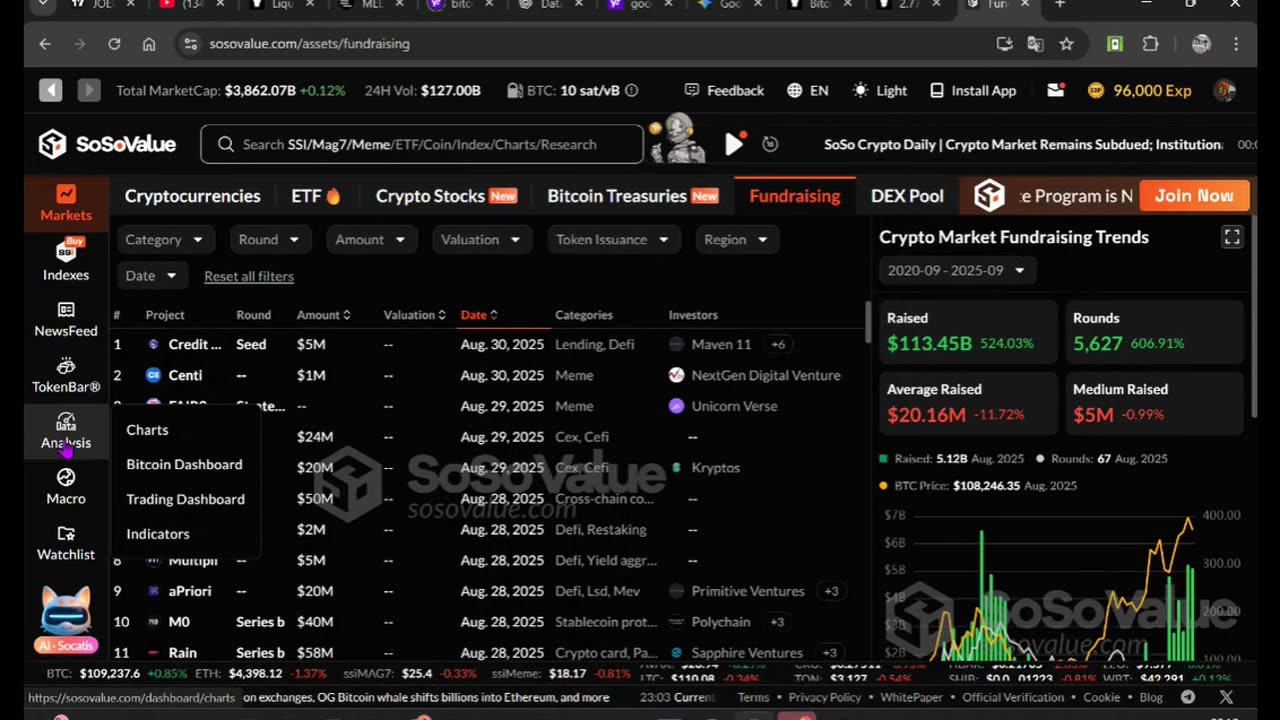Open the user profile avatar
This screenshot has width=1280, height=720.
[1224, 90]
